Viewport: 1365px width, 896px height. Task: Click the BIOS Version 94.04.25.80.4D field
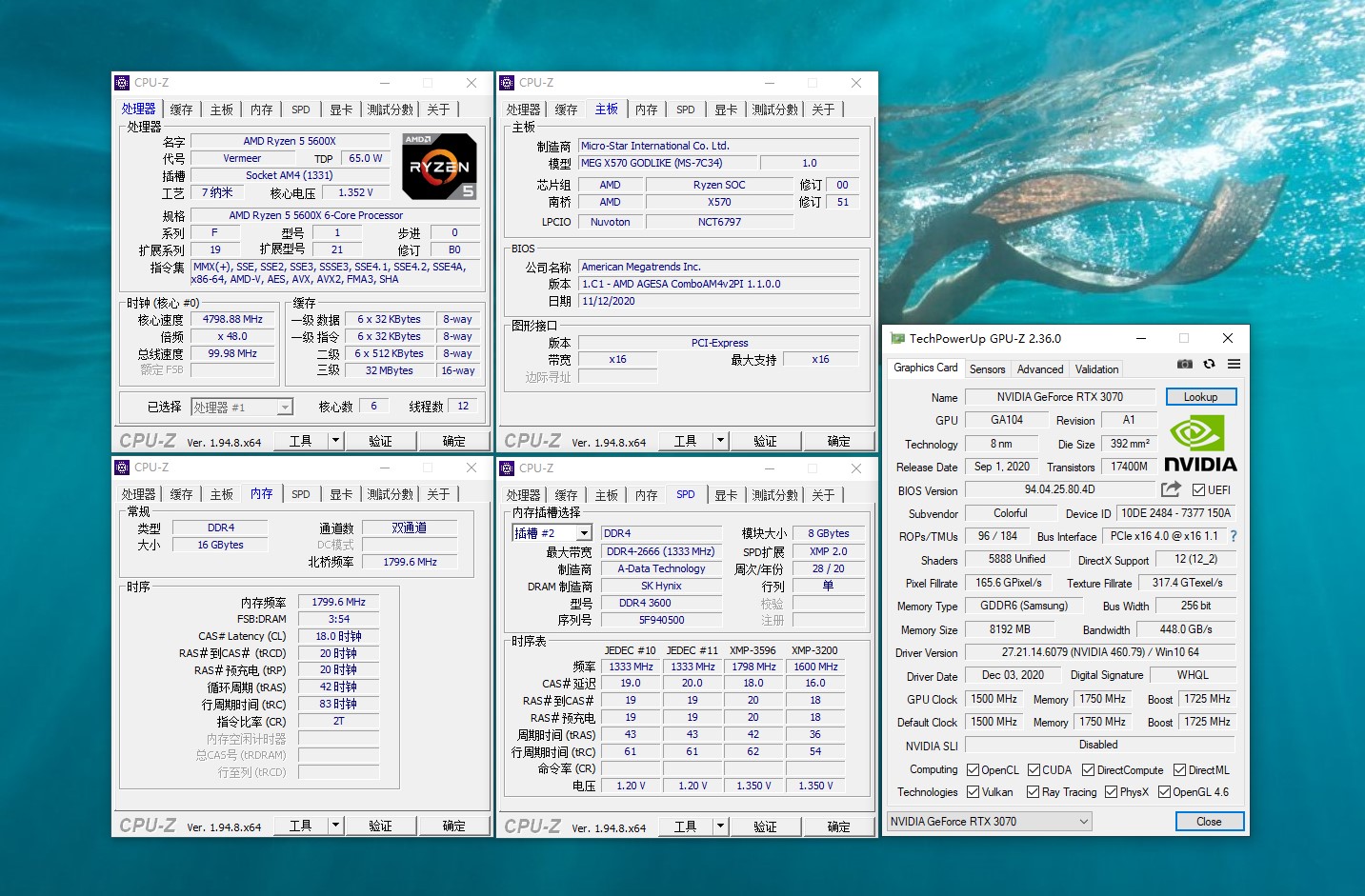pyautogui.click(x=1059, y=489)
